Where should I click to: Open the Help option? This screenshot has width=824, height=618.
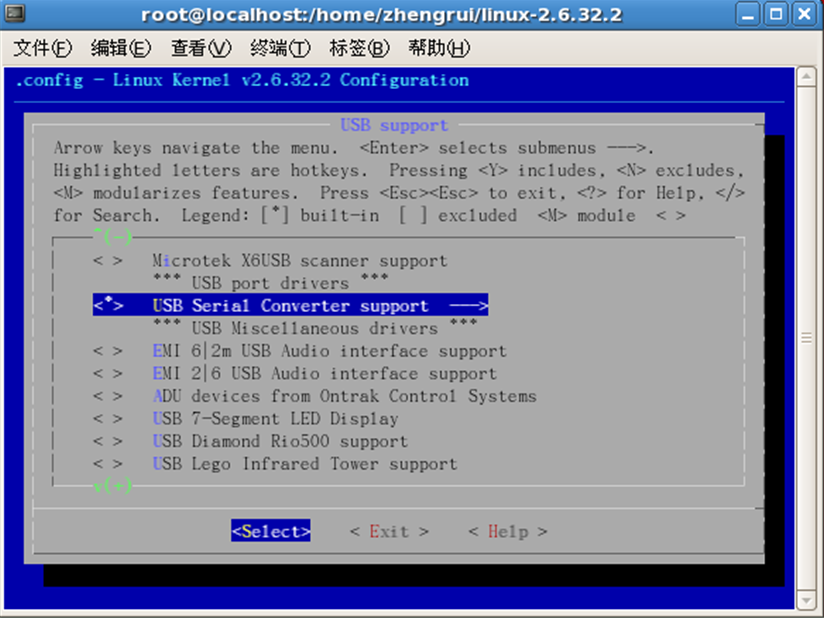[x=507, y=531]
